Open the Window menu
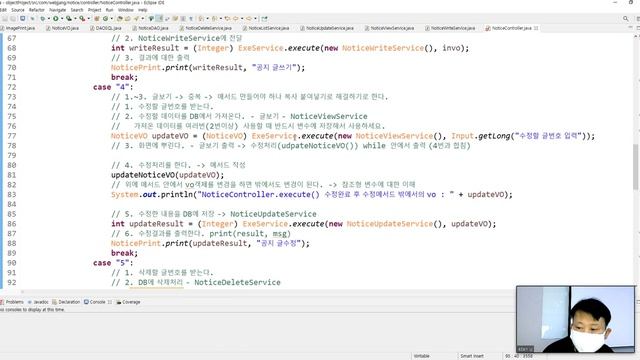The width and height of the screenshot is (640, 360). 126,10
